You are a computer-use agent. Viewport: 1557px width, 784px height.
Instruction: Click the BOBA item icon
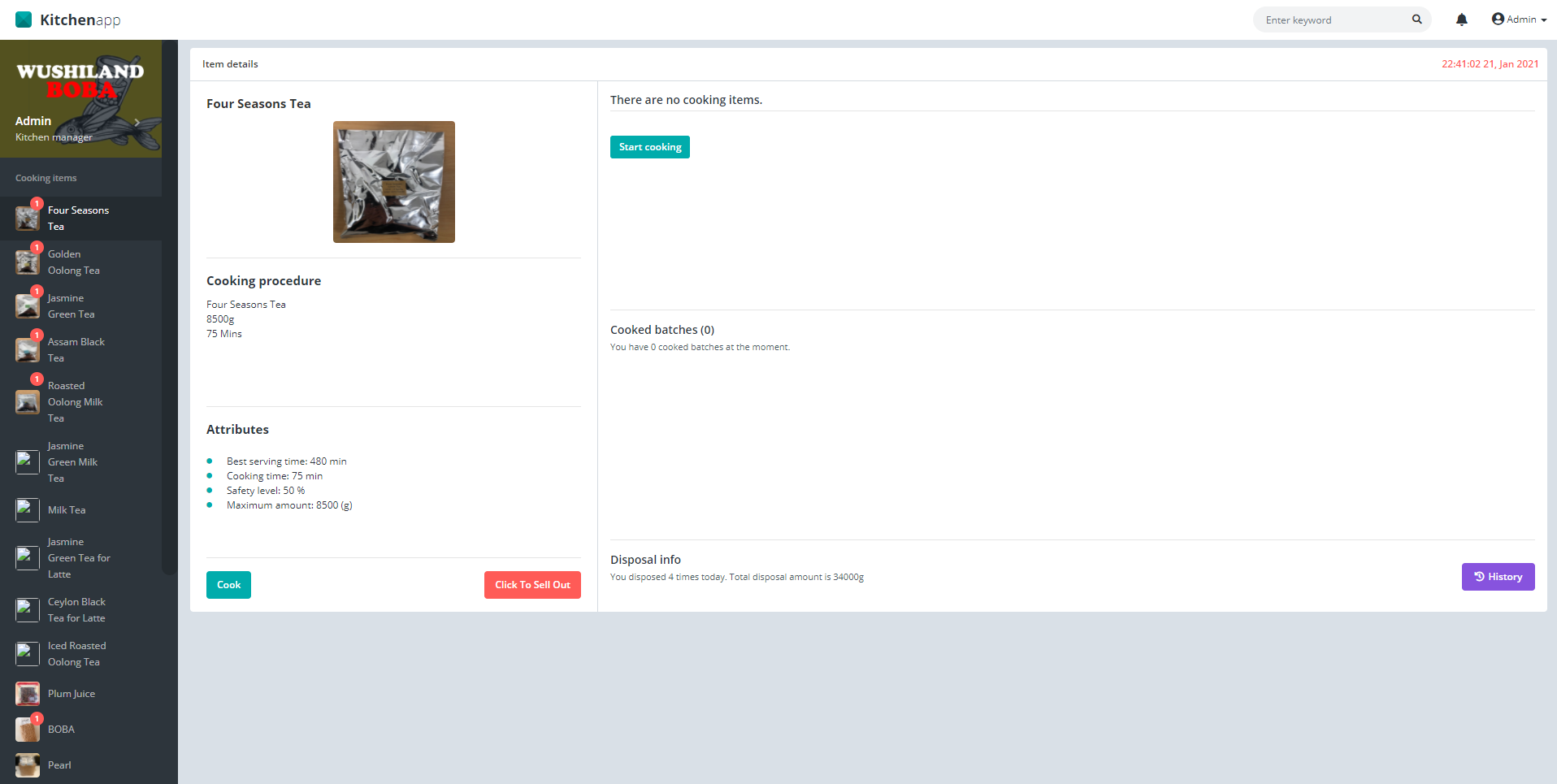[28, 730]
